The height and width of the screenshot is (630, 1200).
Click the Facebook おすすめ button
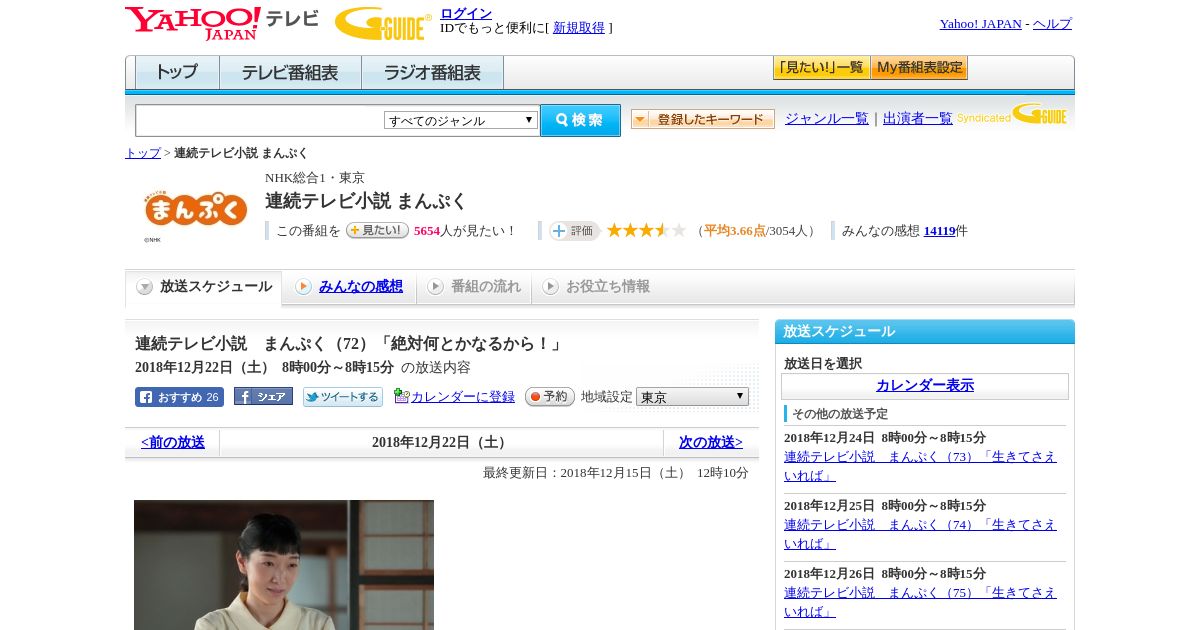coord(179,397)
